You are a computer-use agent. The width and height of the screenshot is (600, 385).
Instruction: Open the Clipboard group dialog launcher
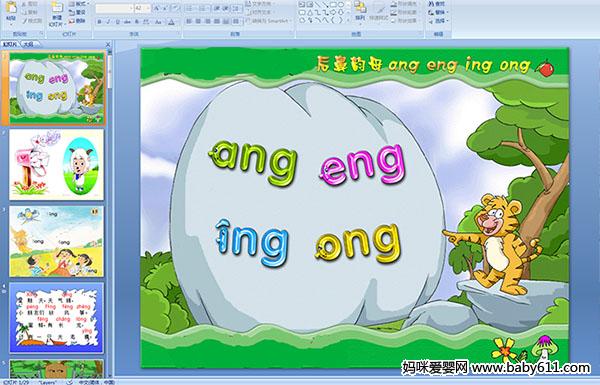coord(41,34)
